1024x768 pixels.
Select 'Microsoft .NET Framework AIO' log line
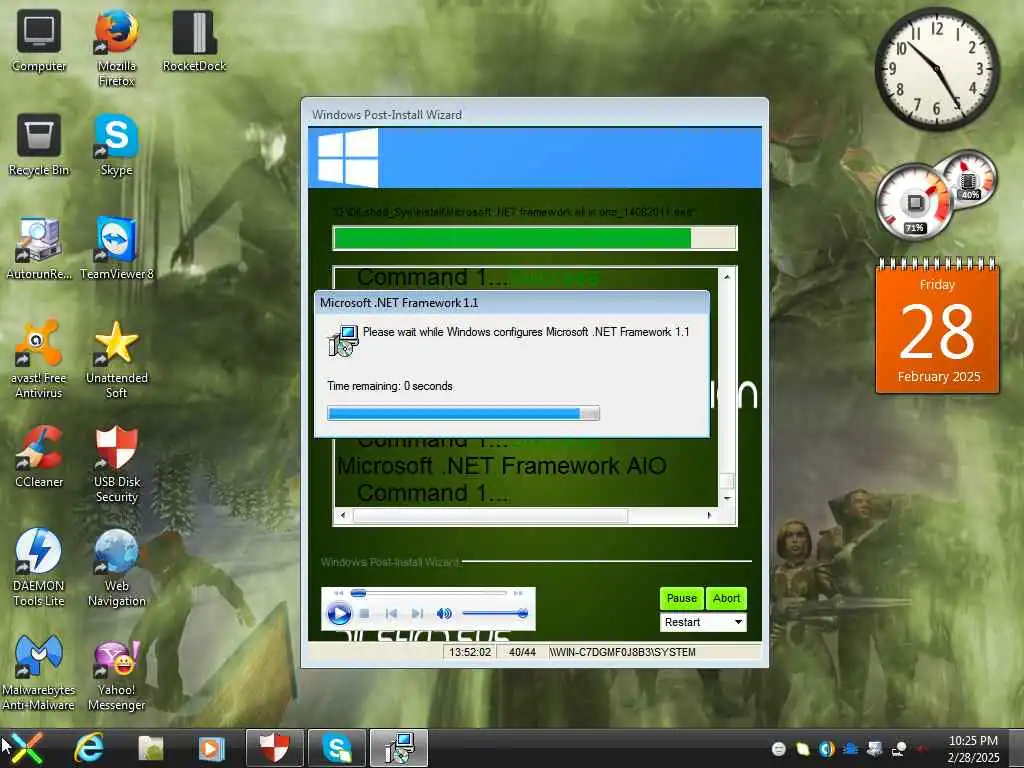coord(502,466)
